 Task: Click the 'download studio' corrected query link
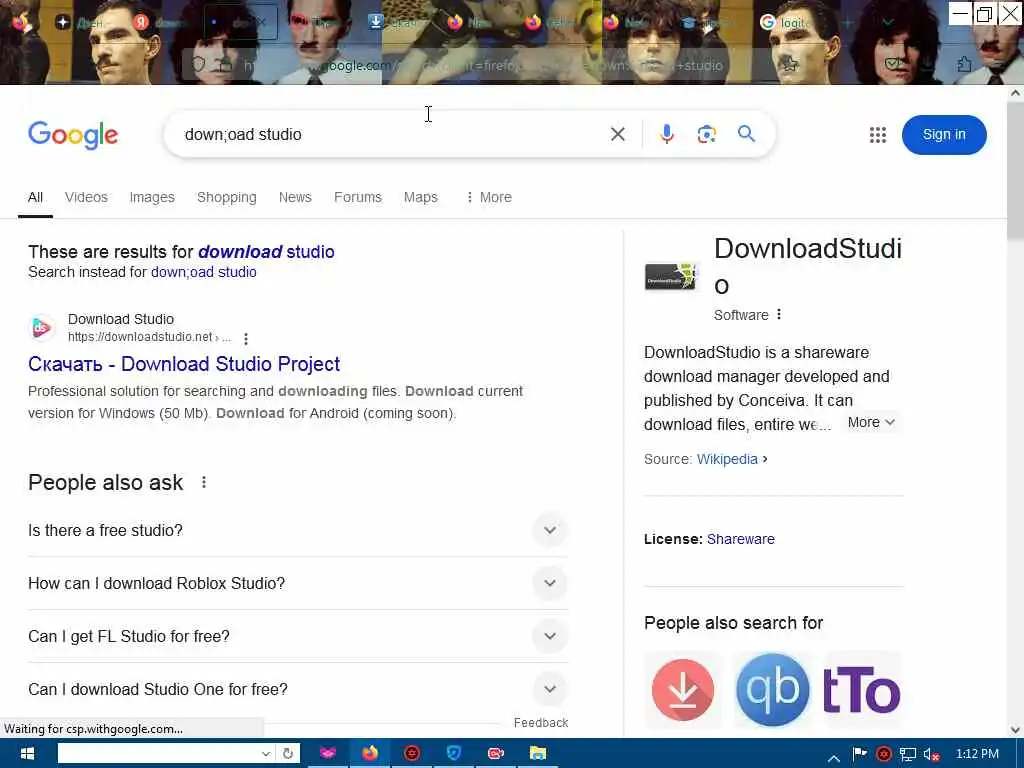[266, 251]
